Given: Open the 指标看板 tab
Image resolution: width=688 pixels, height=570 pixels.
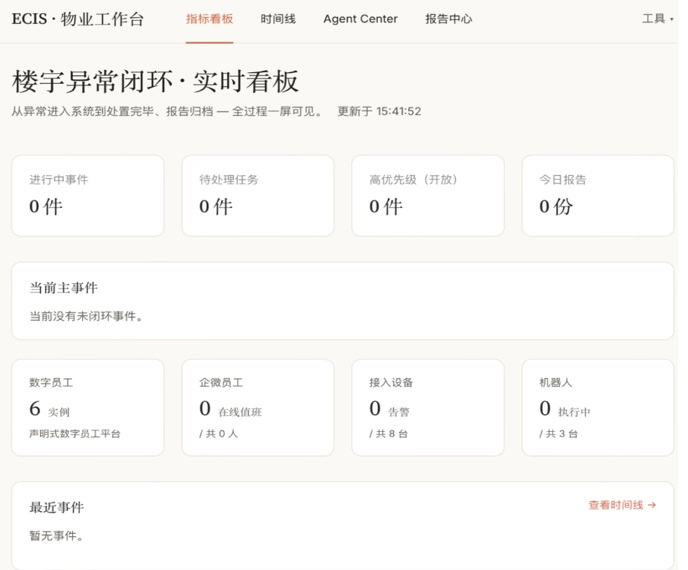Looking at the screenshot, I should click(x=209, y=19).
